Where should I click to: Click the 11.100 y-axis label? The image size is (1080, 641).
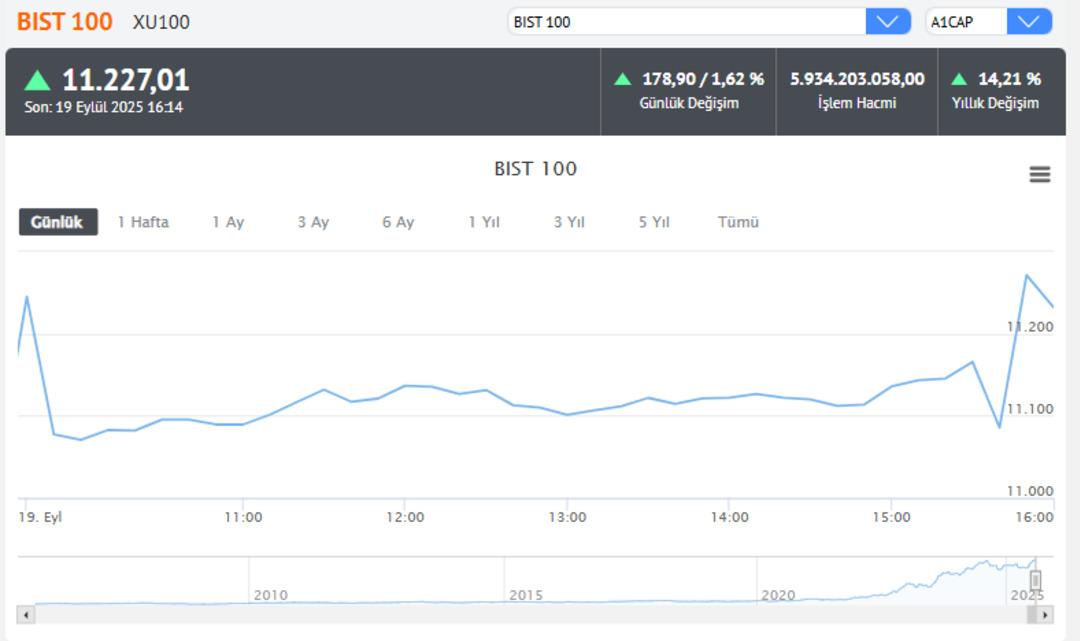pyautogui.click(x=1030, y=408)
